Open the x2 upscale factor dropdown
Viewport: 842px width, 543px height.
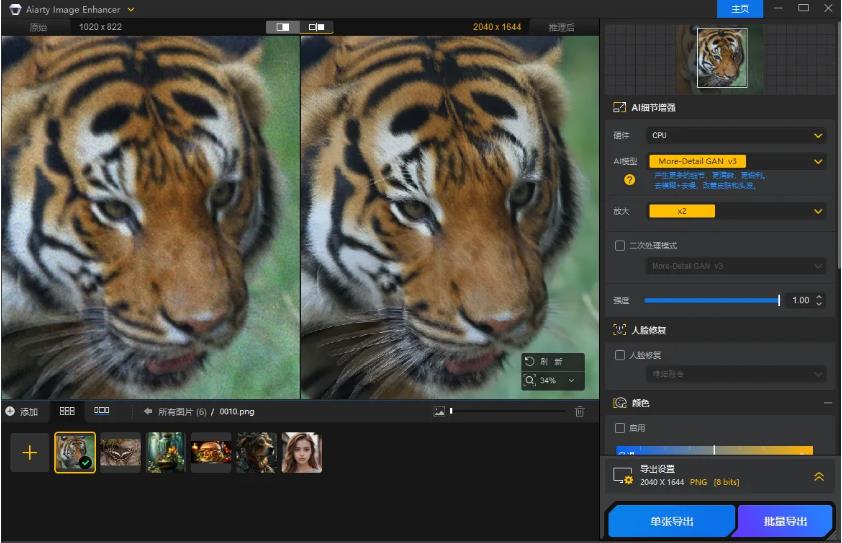click(736, 211)
